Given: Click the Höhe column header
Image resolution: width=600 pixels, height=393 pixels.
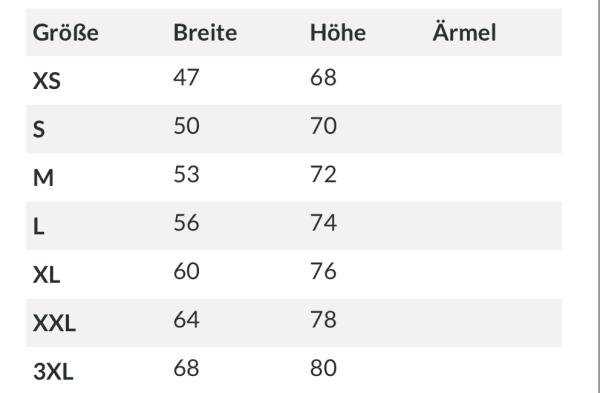Looking at the screenshot, I should coord(338,33).
